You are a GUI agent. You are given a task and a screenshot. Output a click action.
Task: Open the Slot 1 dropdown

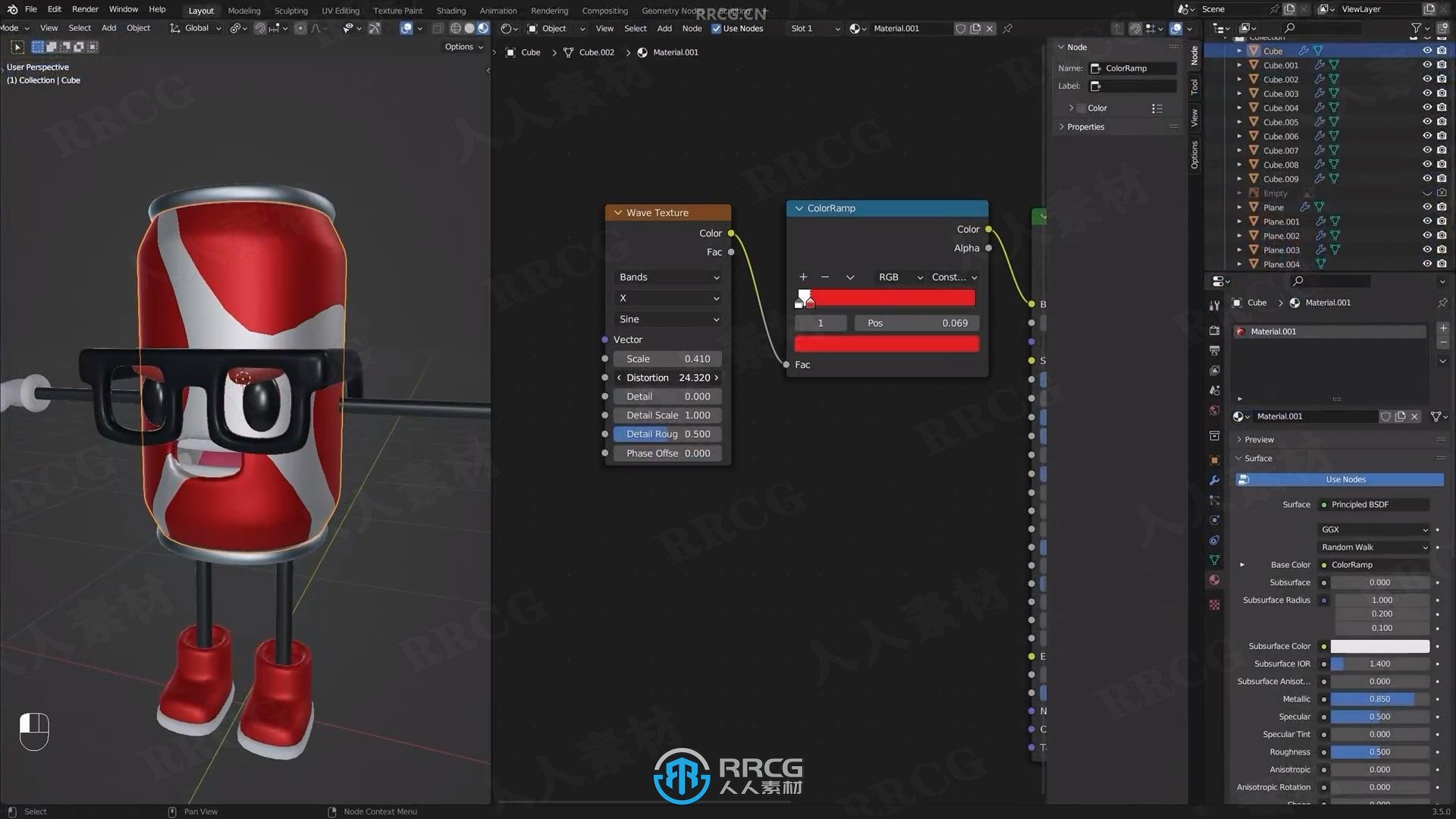pos(814,28)
